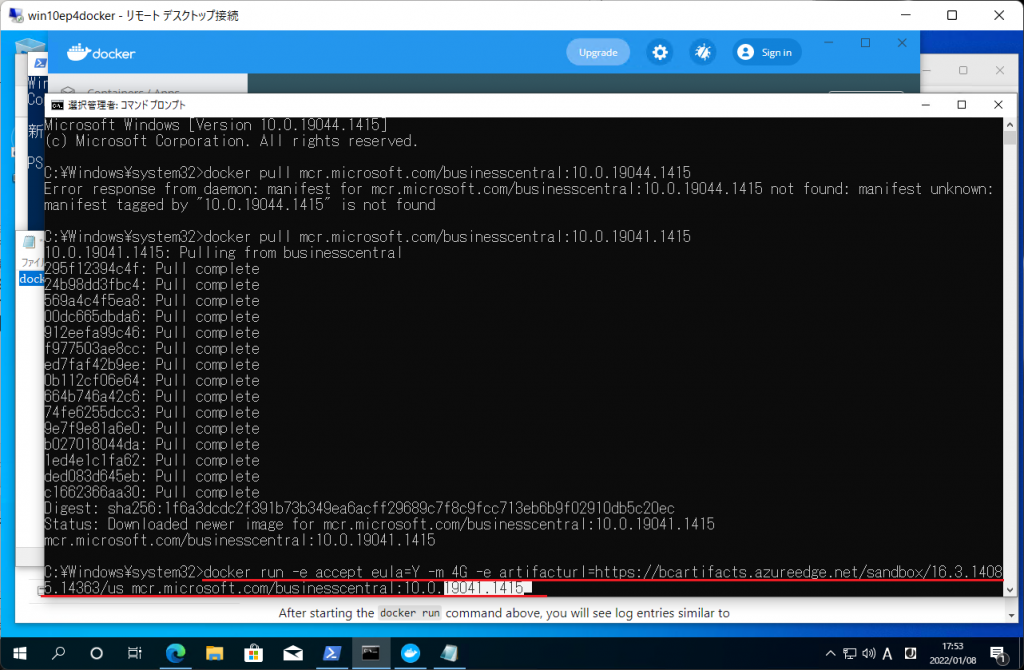Close the Docker Desktop window
Viewport: 1024px width, 670px height.
(902, 43)
